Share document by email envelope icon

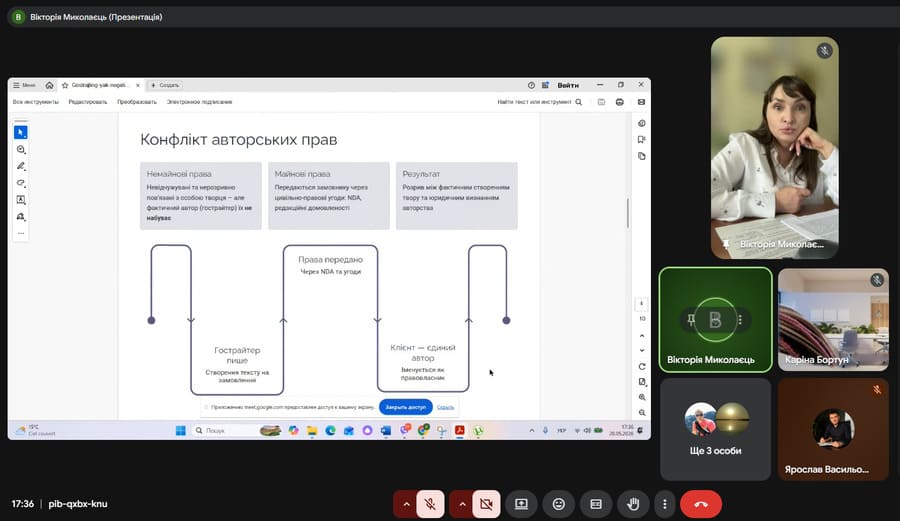click(x=641, y=102)
